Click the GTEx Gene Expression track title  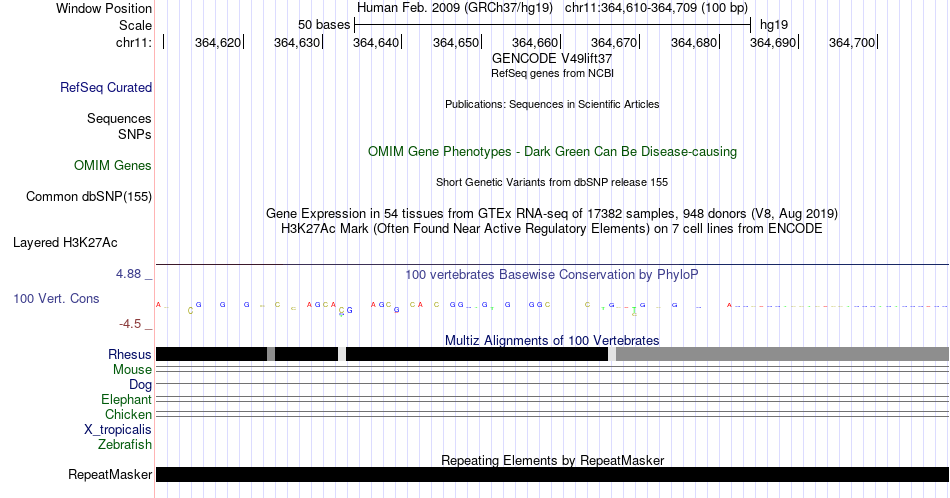552,213
